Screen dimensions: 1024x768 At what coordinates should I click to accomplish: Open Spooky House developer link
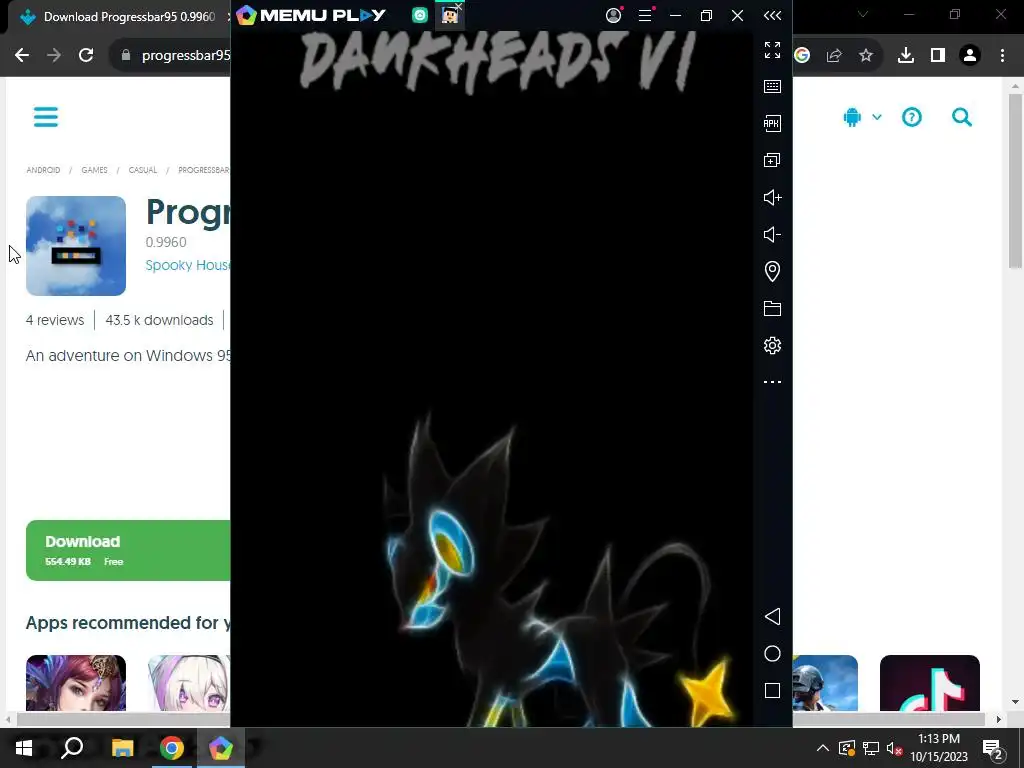point(187,265)
